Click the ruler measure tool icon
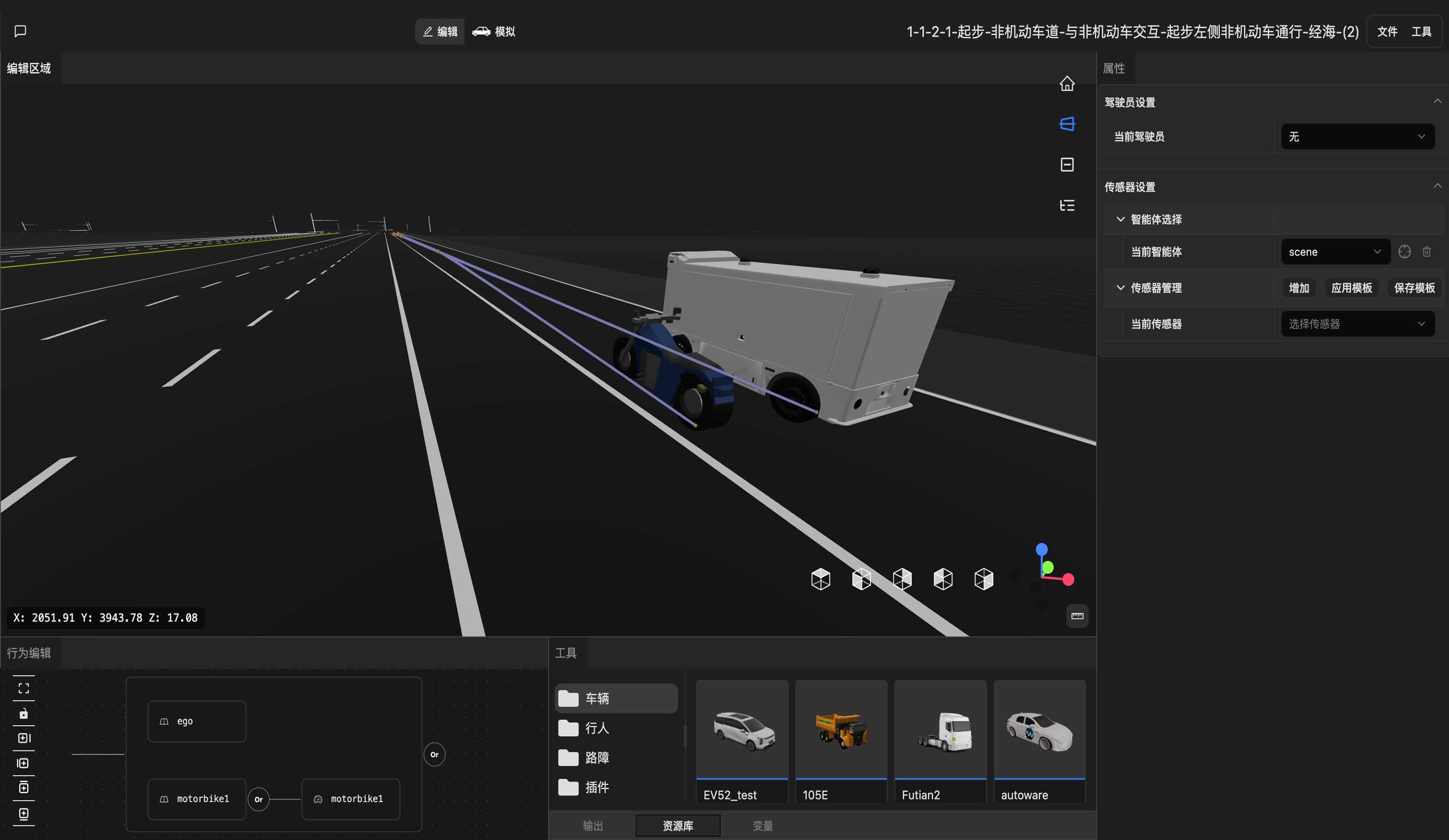Screen dimensions: 1449x840 point(1077,616)
